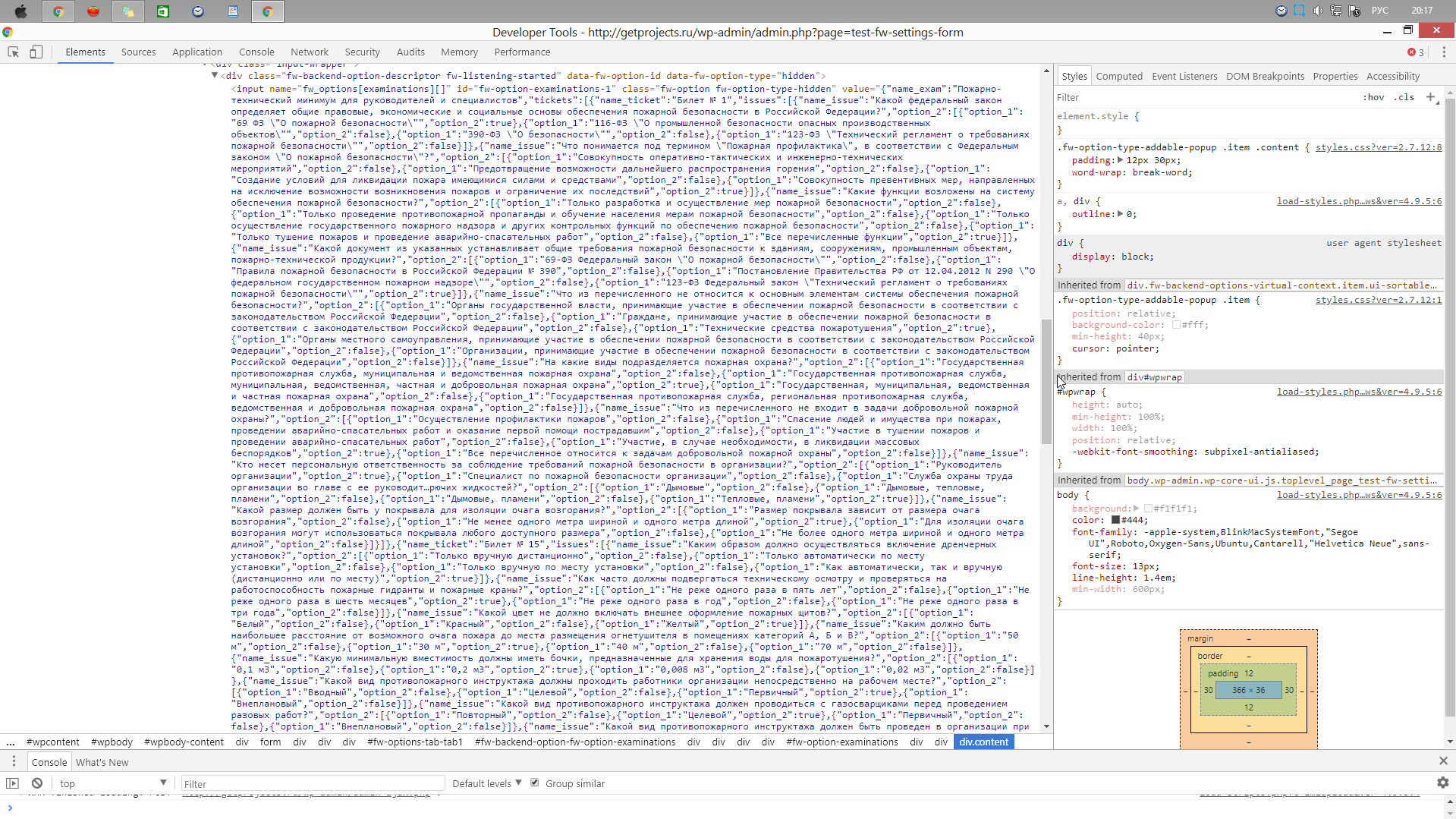Screen dimensions: 1456x819
Task: Open the Event Listeners tab
Action: [1184, 76]
